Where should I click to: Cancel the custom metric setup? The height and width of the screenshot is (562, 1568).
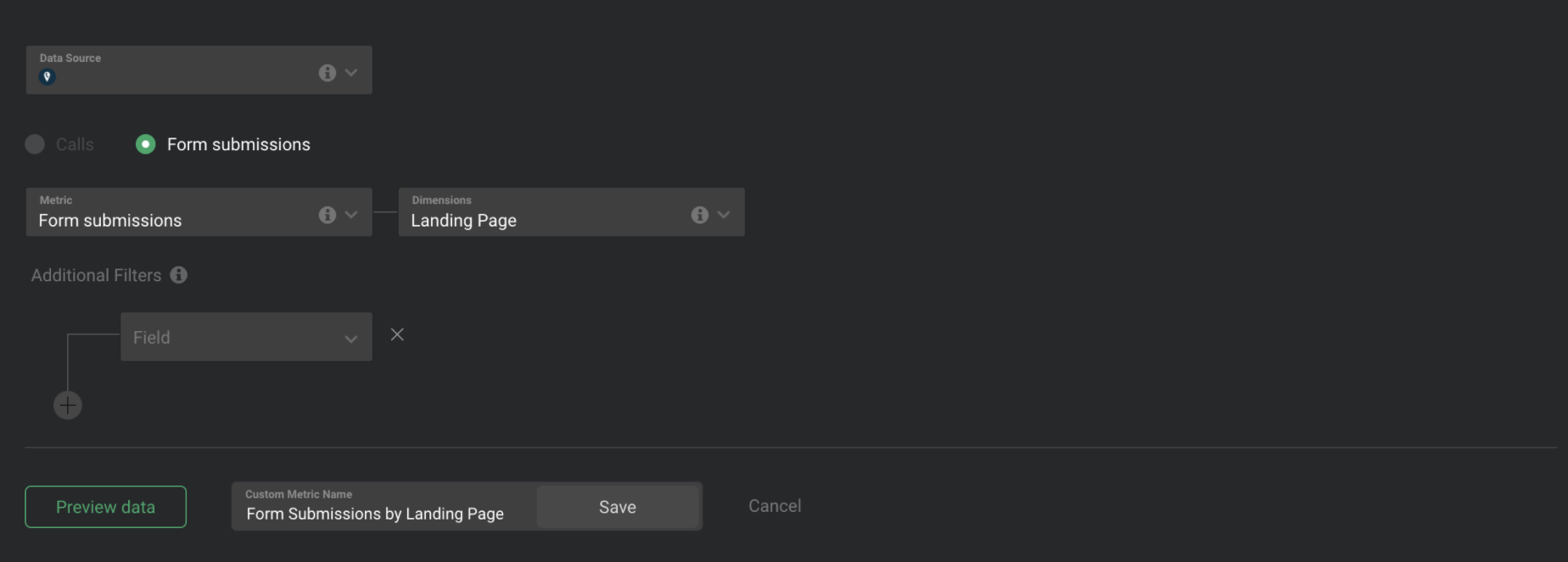coord(774,506)
